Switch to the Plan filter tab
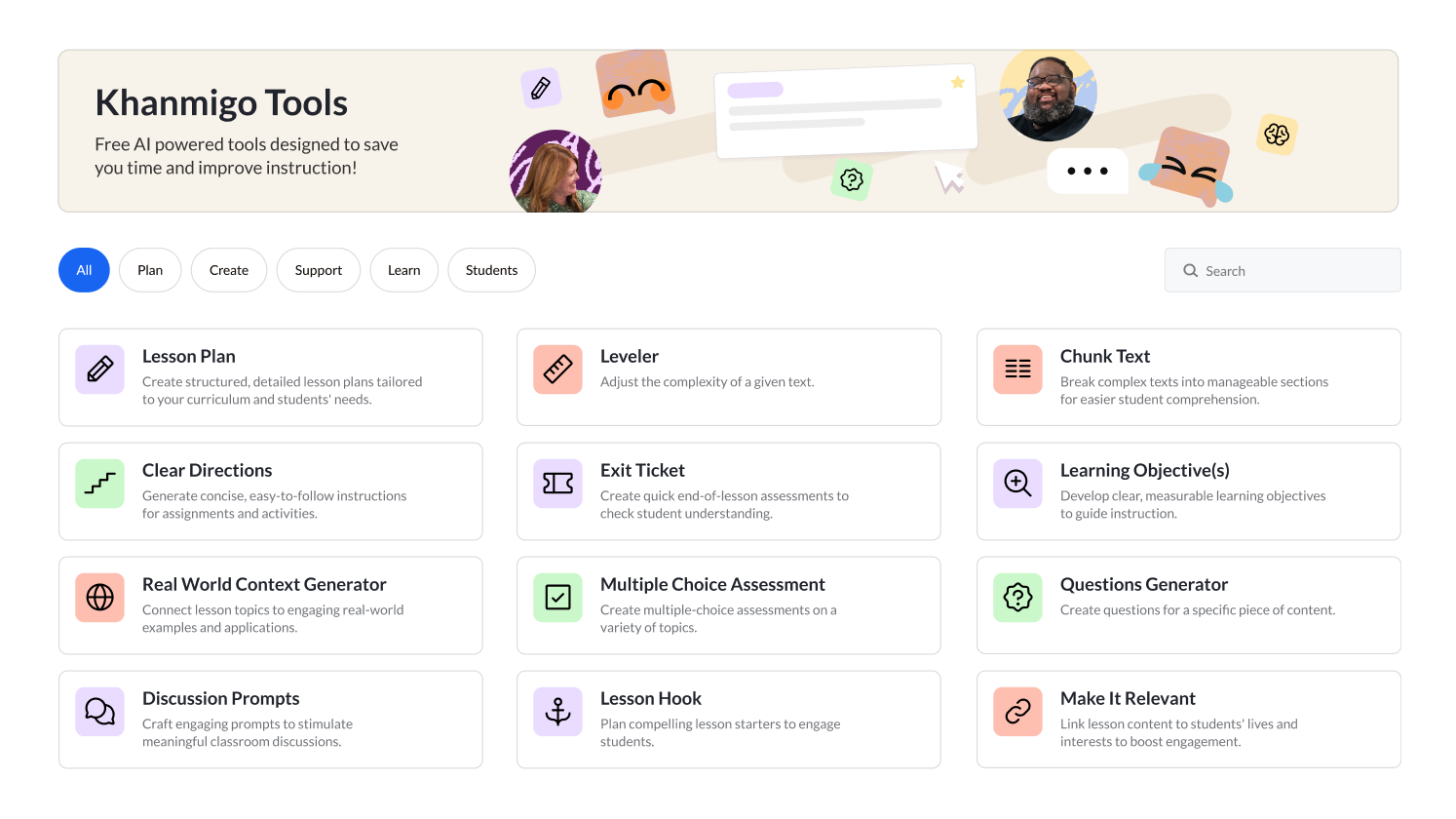This screenshot has height=819, width=1456. (x=150, y=270)
